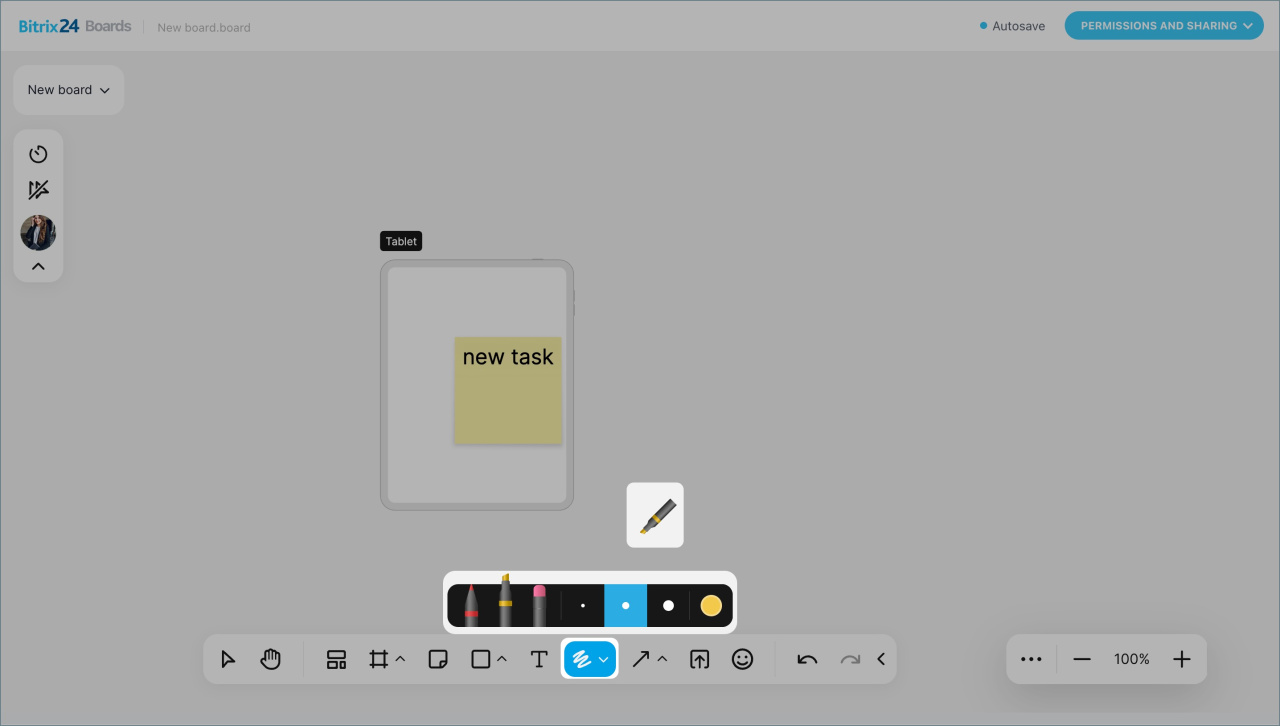Select the largest stroke size dot
The image size is (1280, 726).
click(668, 606)
